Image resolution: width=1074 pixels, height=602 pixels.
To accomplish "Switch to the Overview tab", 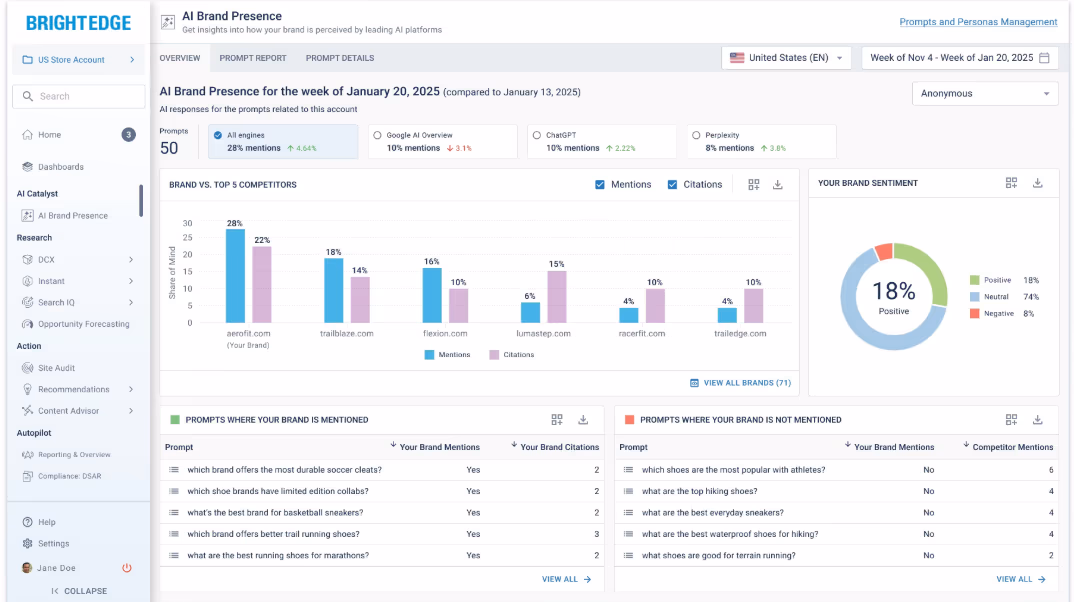I will point(180,58).
